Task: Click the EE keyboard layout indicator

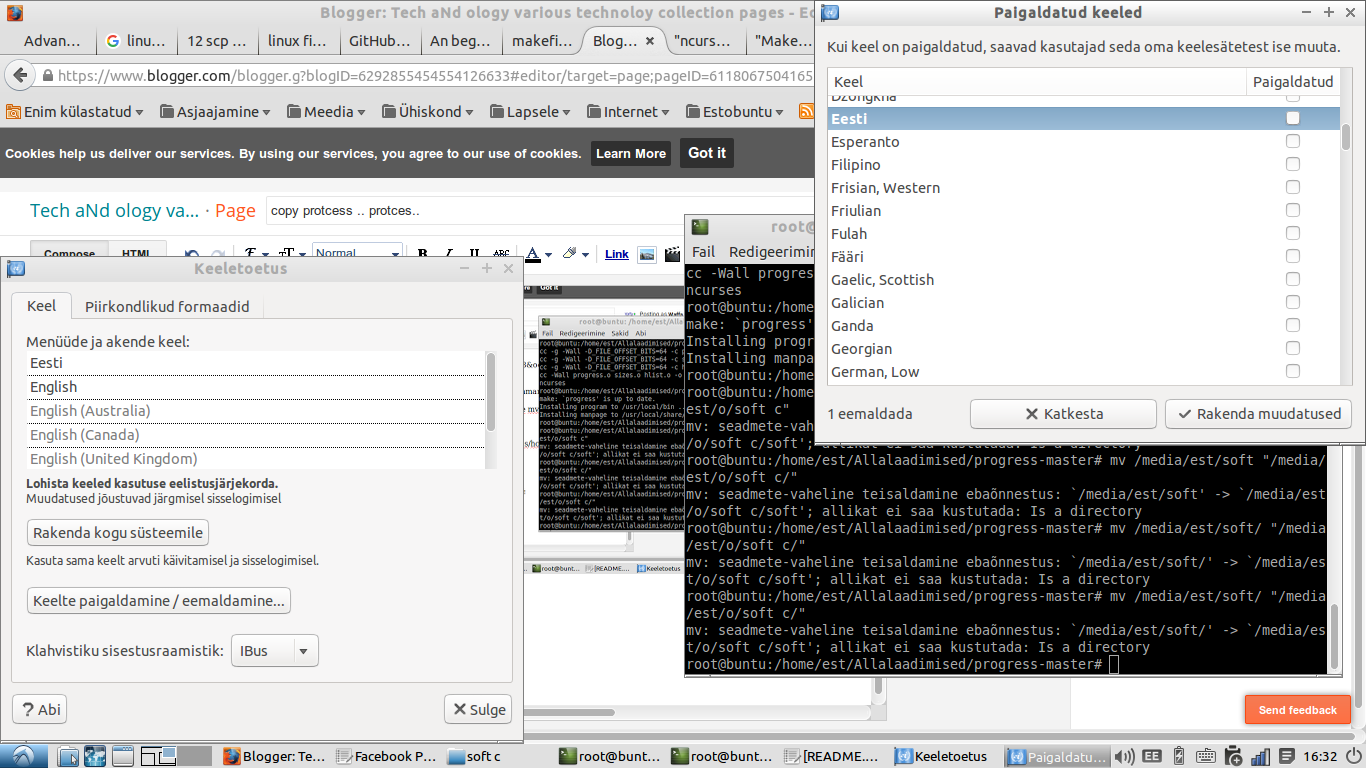Action: [x=1152, y=757]
